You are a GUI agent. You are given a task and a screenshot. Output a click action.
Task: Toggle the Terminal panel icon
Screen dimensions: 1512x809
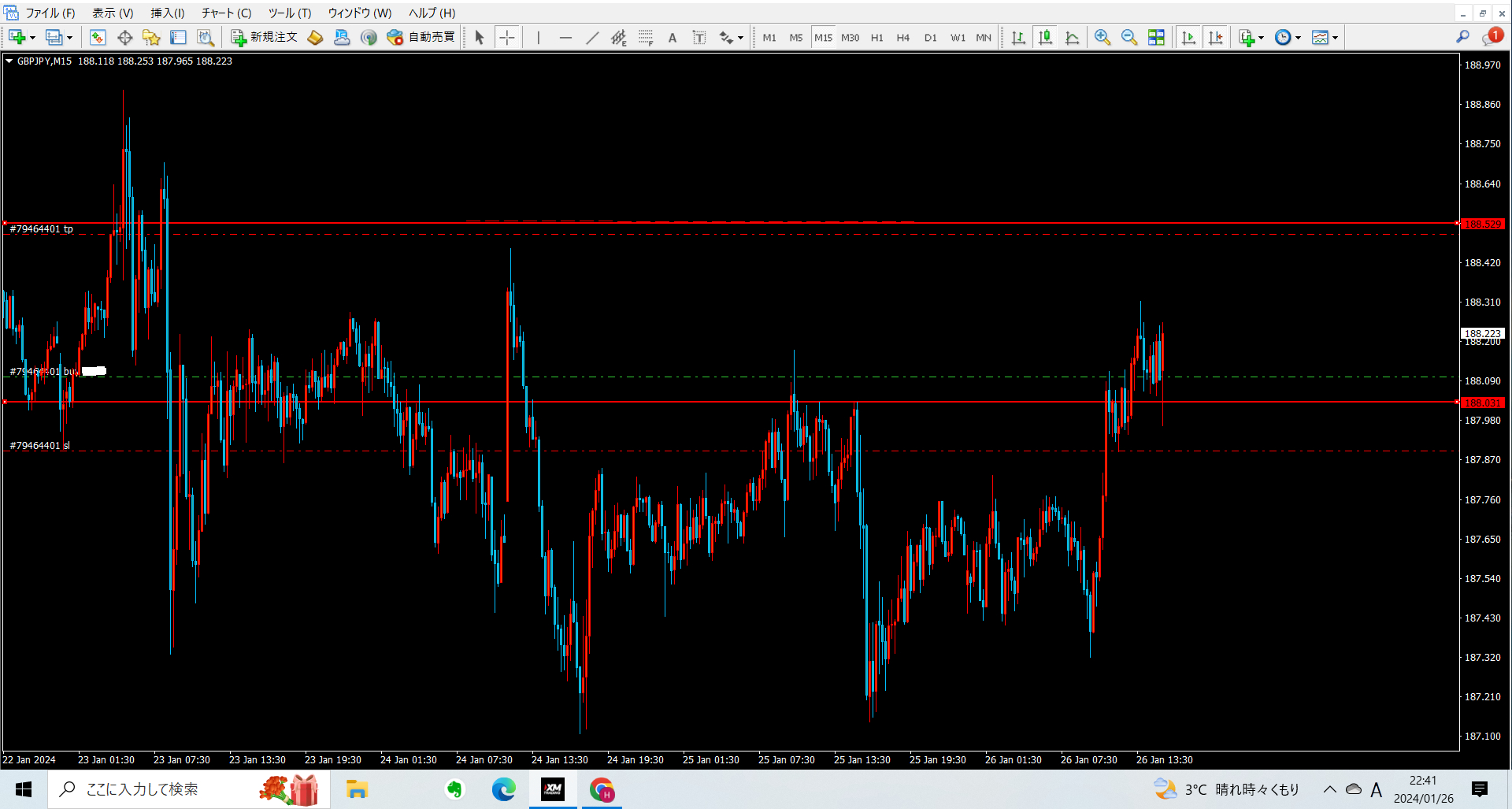click(x=178, y=37)
